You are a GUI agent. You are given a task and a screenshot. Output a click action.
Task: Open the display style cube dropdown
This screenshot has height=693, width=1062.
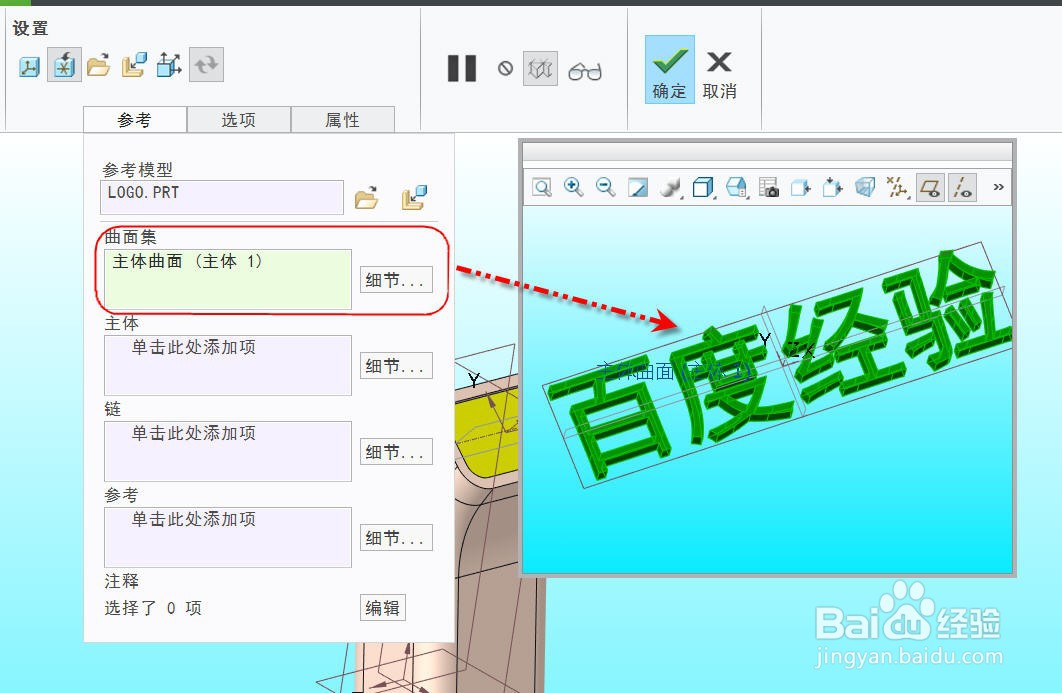click(x=703, y=188)
